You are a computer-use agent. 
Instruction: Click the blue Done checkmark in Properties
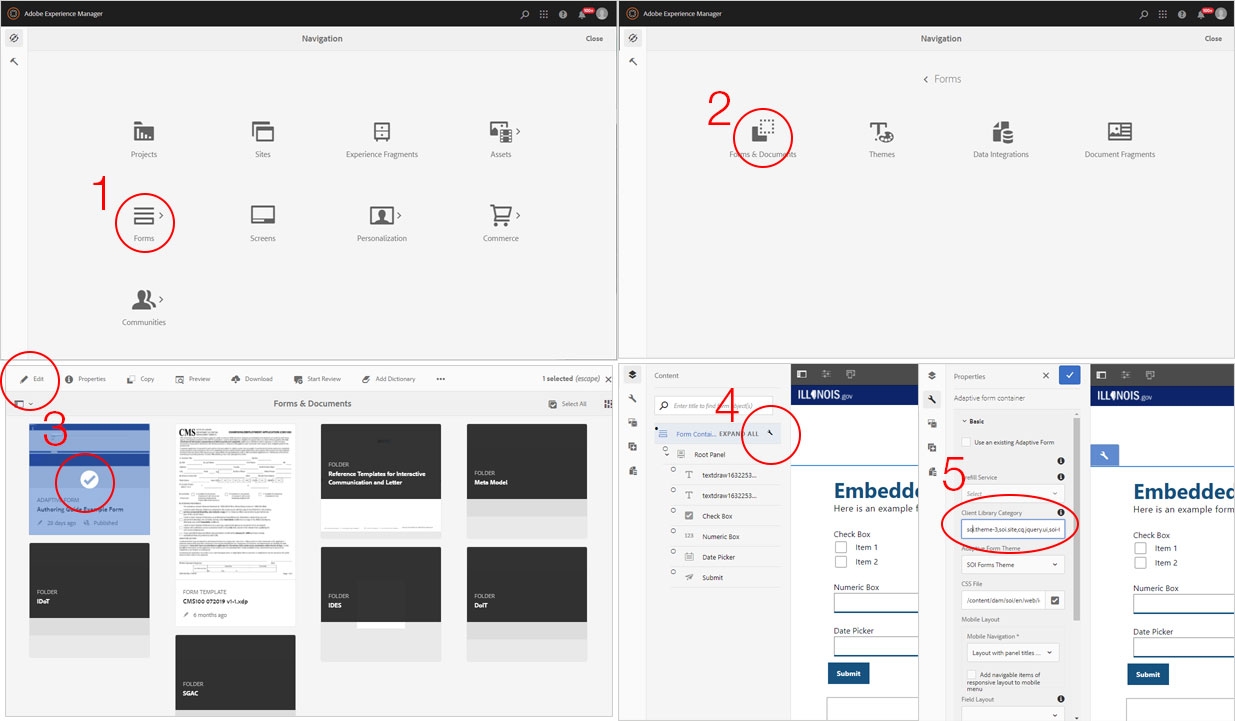tap(1070, 376)
